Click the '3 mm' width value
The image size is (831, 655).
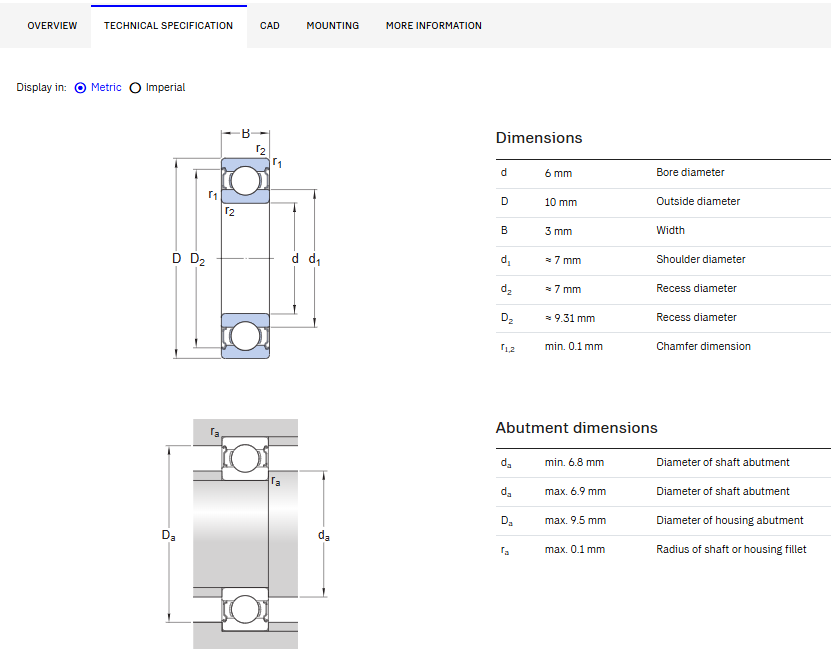point(558,231)
